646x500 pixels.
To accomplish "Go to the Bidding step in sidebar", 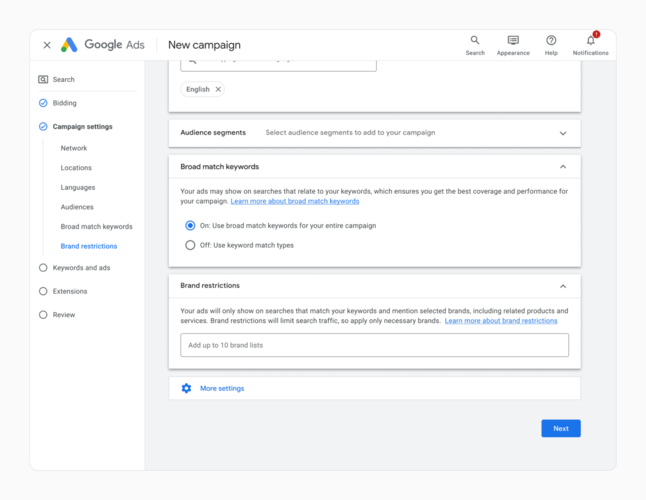I will [64, 103].
